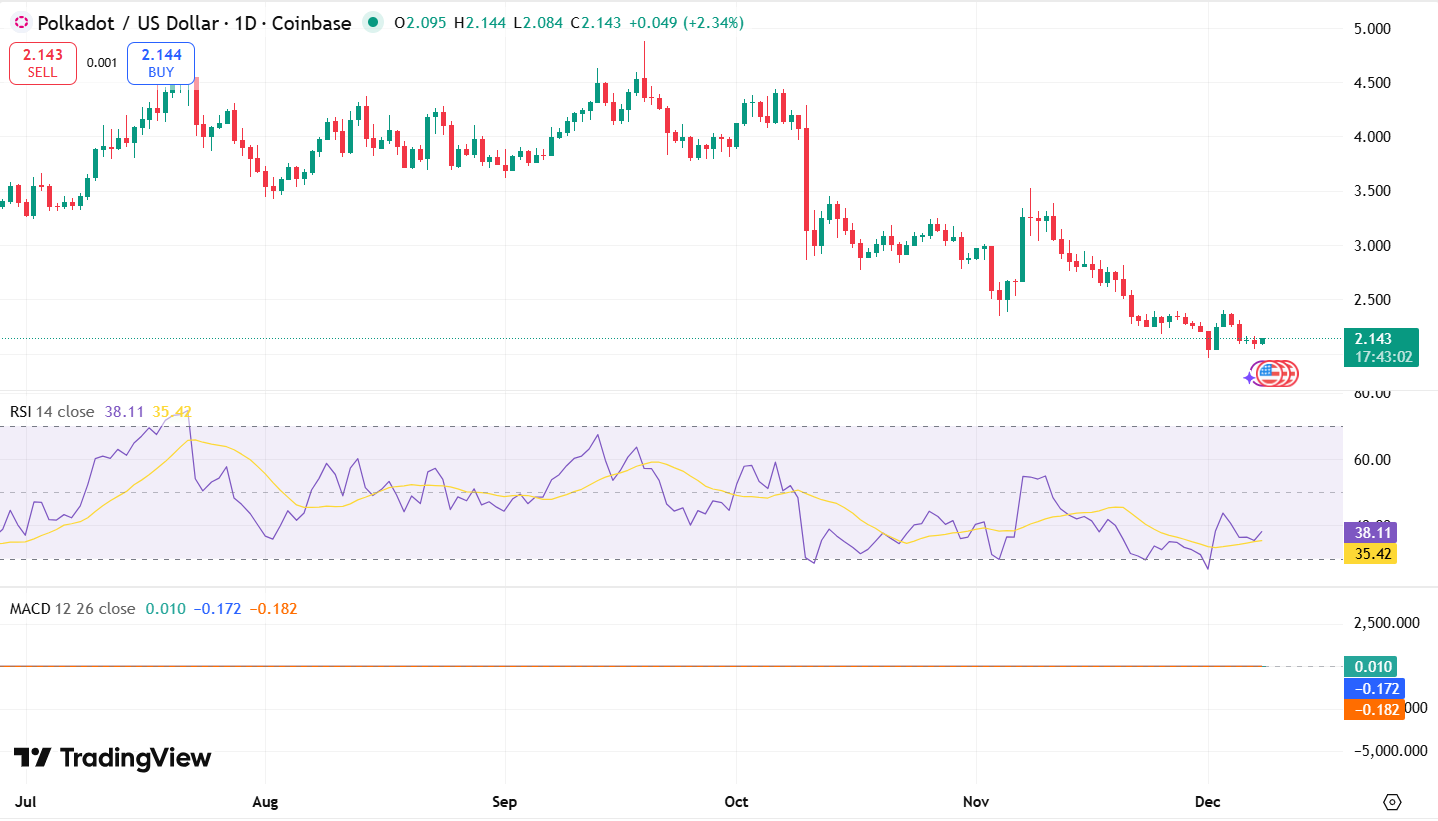Click the Polkadot symbol logo icon

click(19, 22)
